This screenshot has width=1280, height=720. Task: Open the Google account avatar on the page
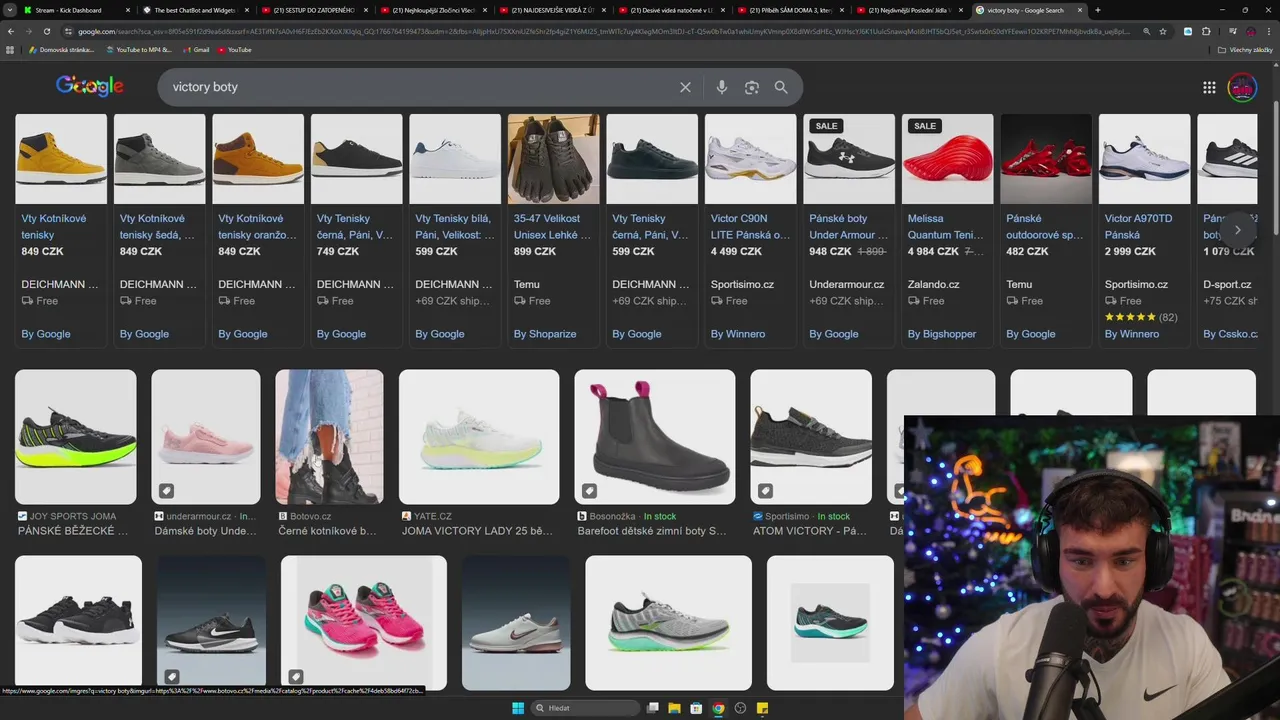click(x=1242, y=87)
